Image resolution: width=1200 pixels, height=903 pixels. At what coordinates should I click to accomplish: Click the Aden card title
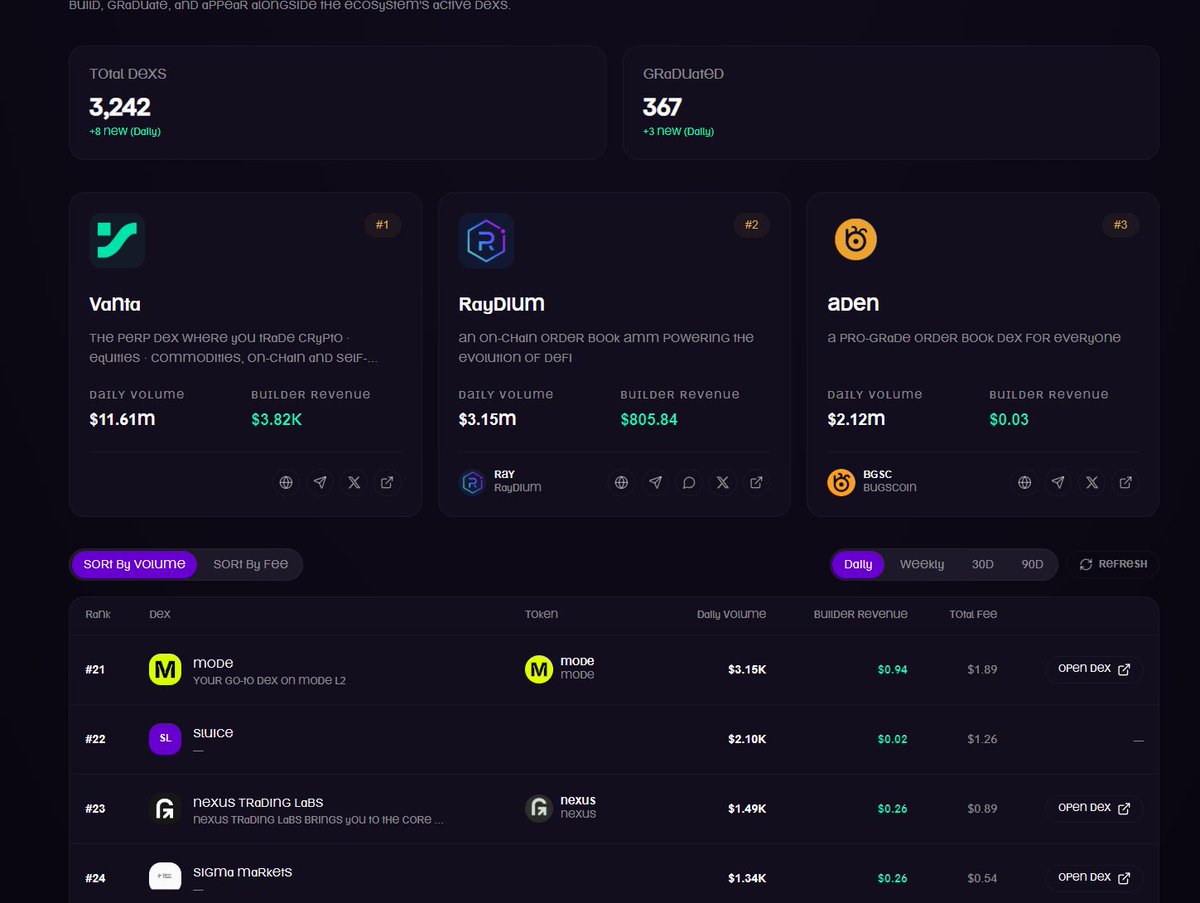point(853,304)
